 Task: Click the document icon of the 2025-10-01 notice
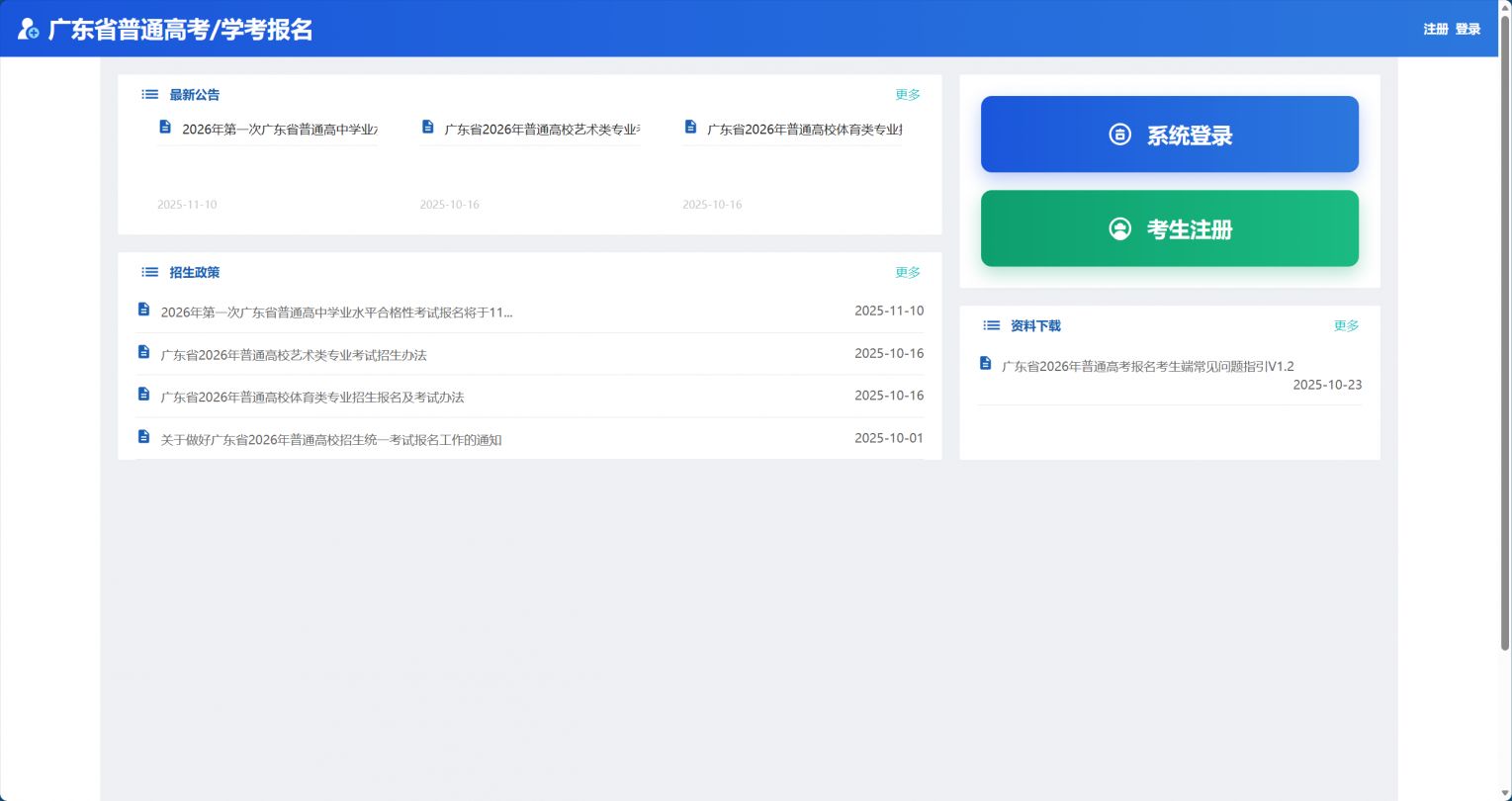[143, 437]
